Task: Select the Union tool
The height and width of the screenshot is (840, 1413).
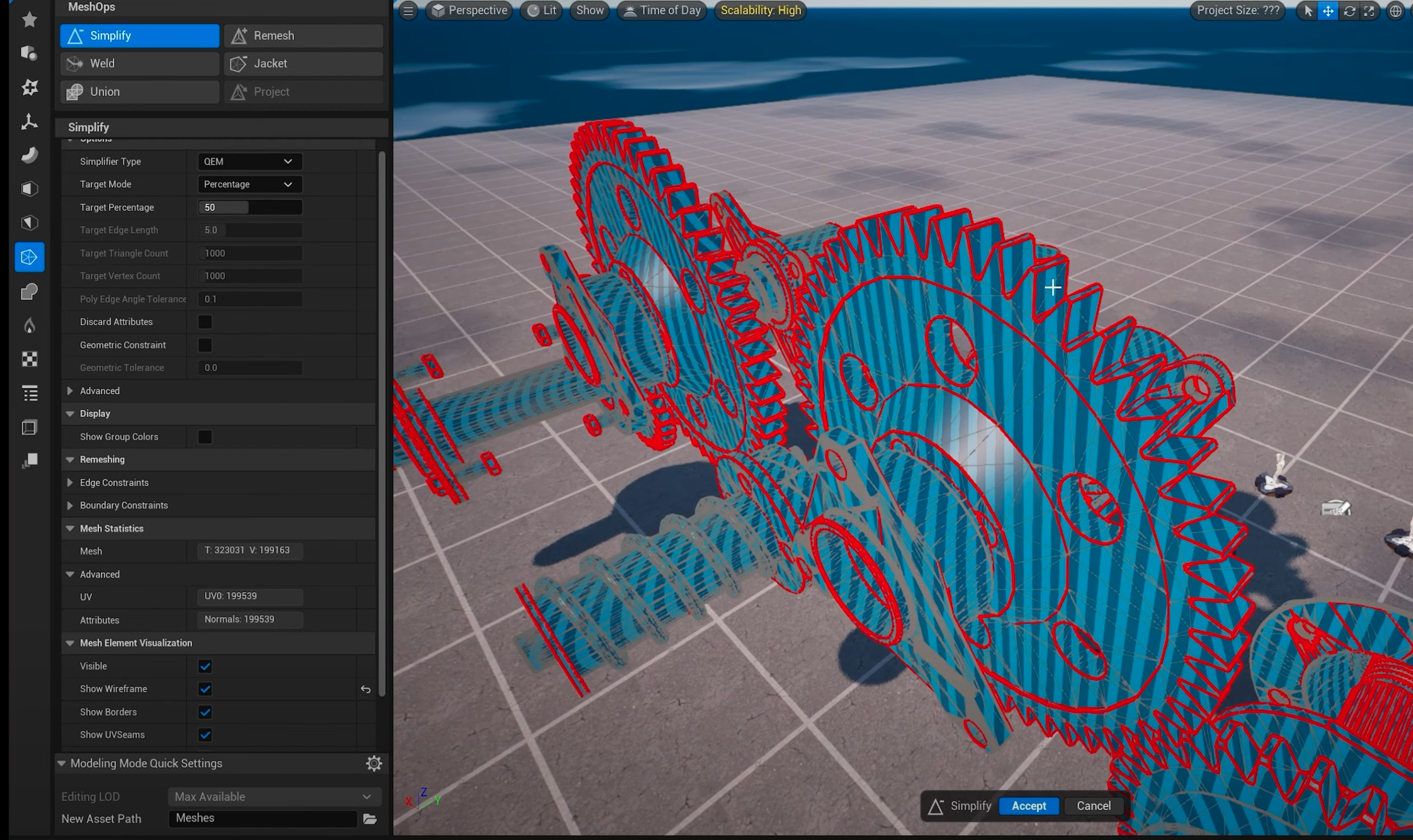Action: click(x=139, y=92)
